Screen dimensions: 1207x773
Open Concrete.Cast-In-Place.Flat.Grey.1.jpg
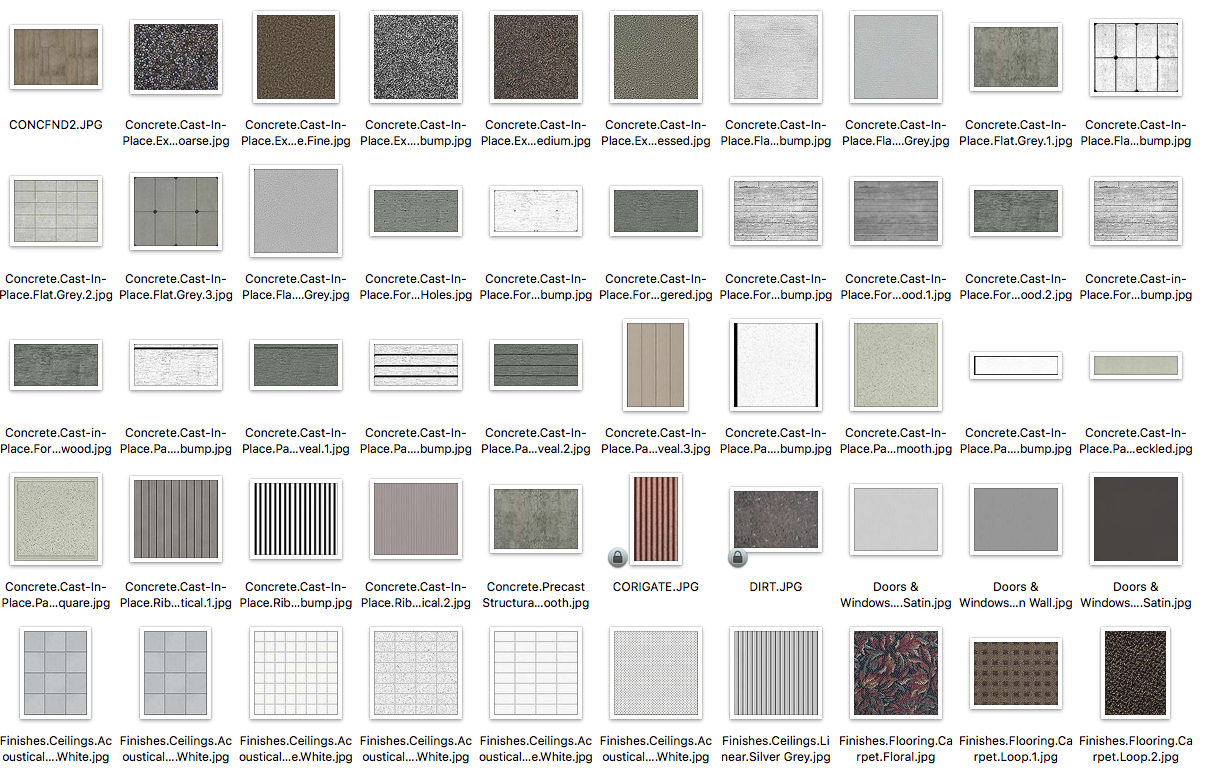click(1016, 57)
